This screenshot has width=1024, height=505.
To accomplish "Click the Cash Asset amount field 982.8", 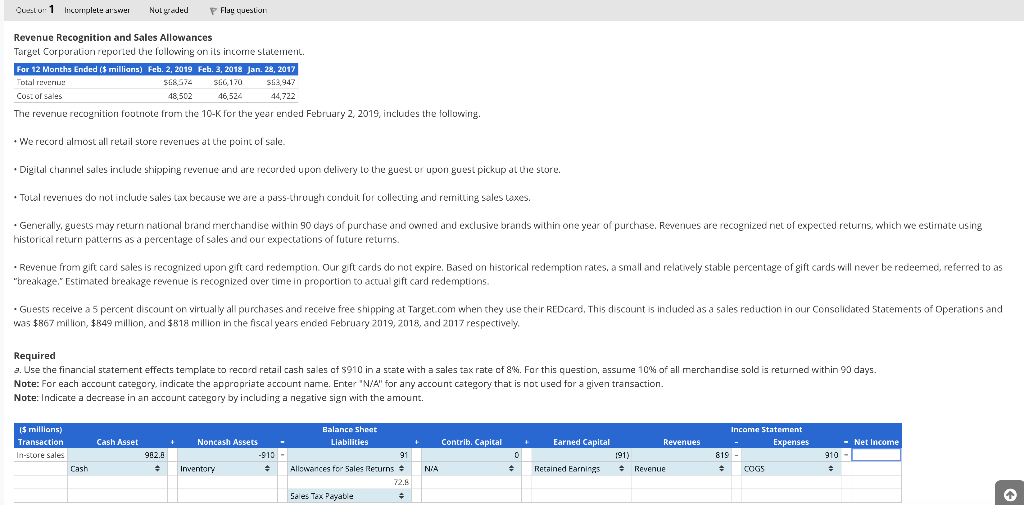I will pyautogui.click(x=117, y=454).
